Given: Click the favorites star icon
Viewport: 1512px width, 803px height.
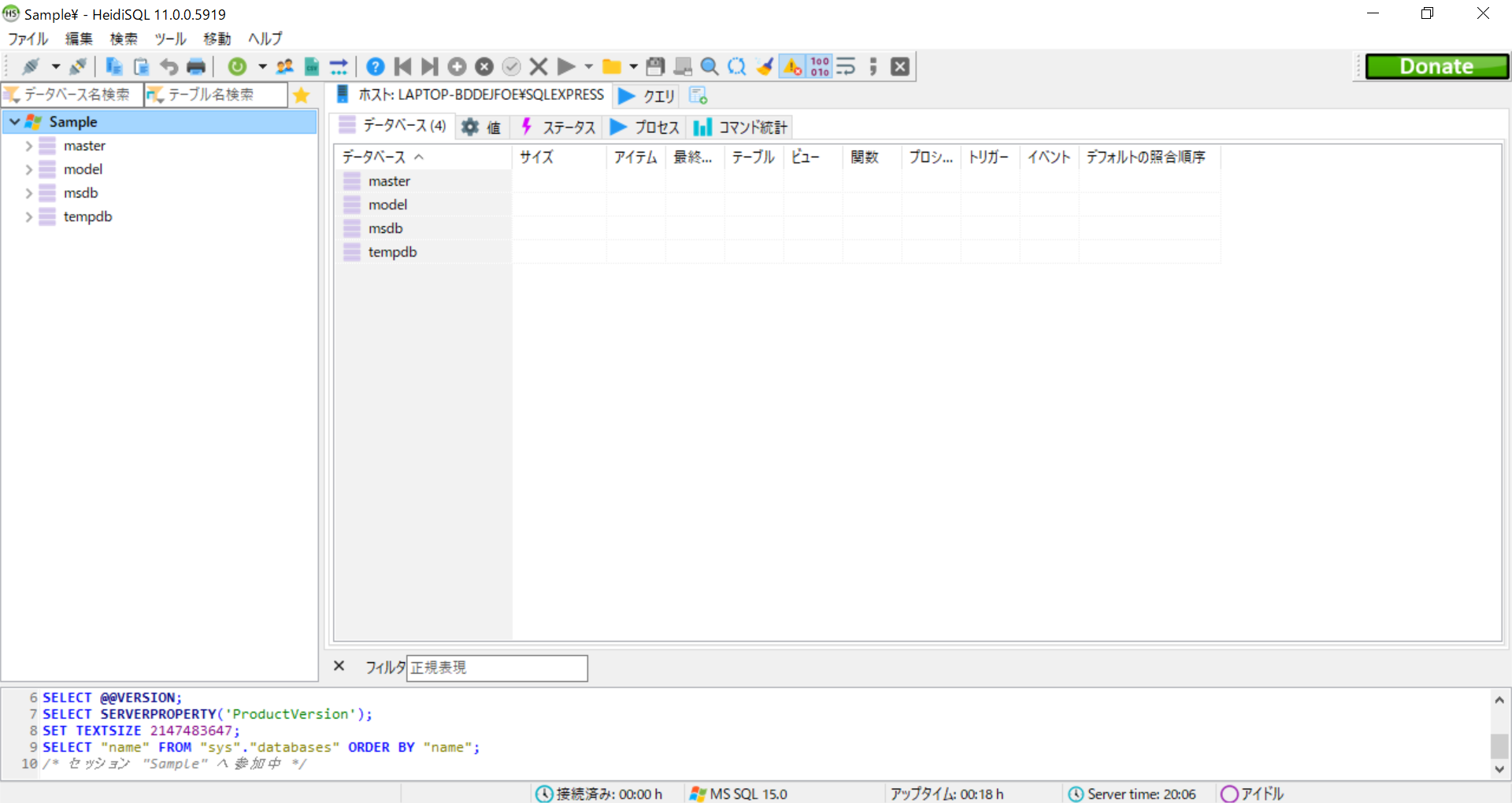Looking at the screenshot, I should pos(301,95).
